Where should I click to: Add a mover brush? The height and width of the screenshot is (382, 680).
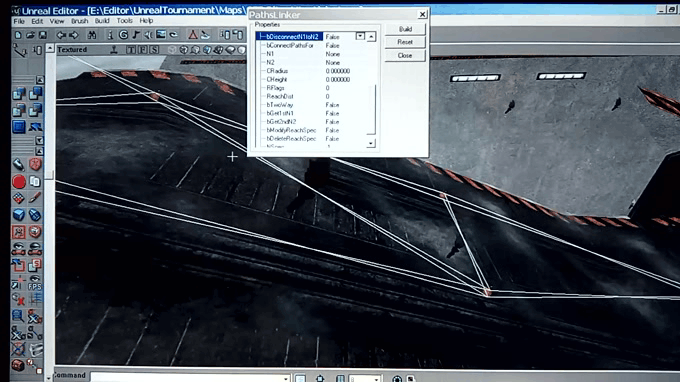(35, 127)
